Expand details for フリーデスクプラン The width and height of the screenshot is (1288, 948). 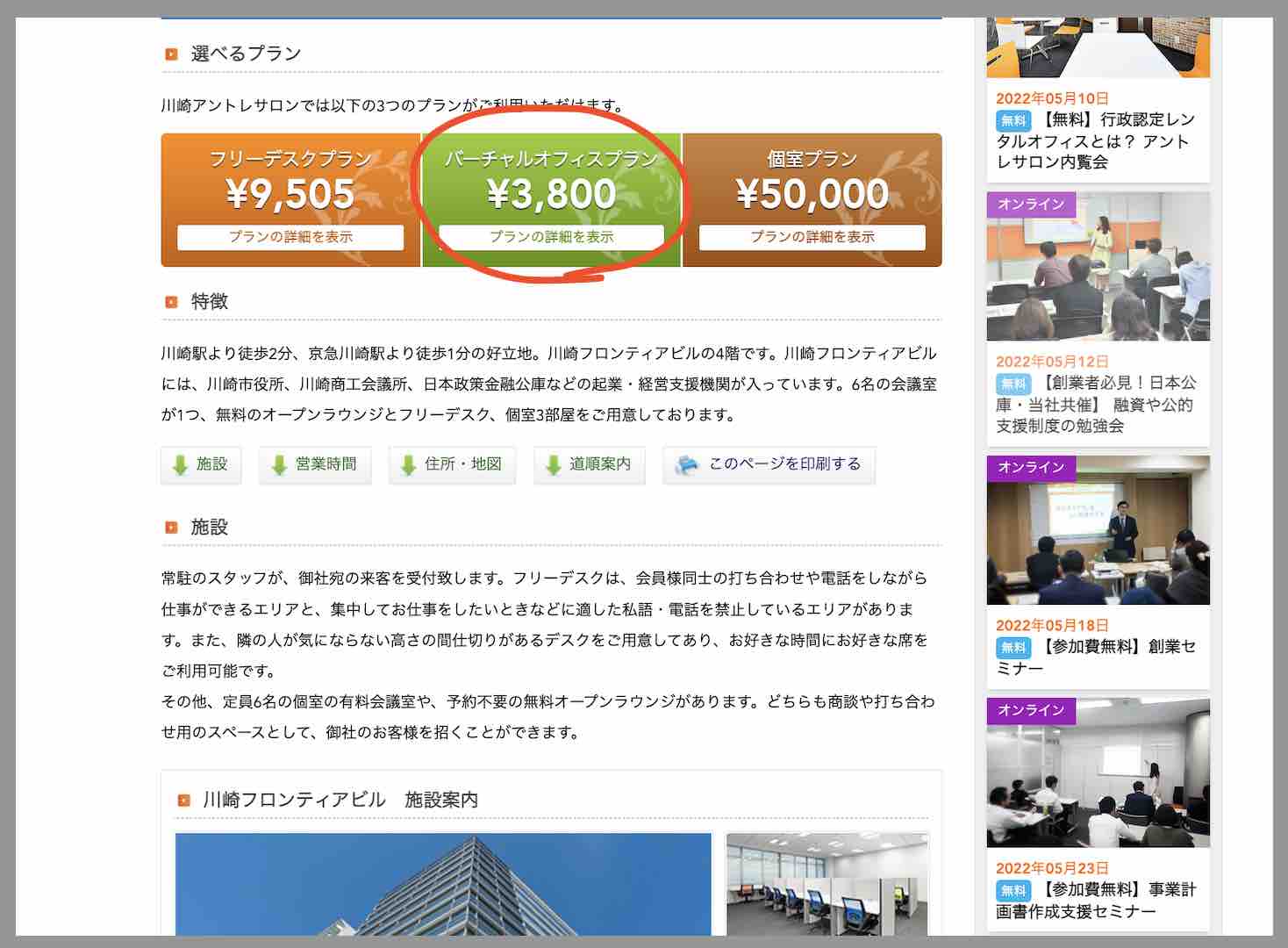tap(290, 236)
